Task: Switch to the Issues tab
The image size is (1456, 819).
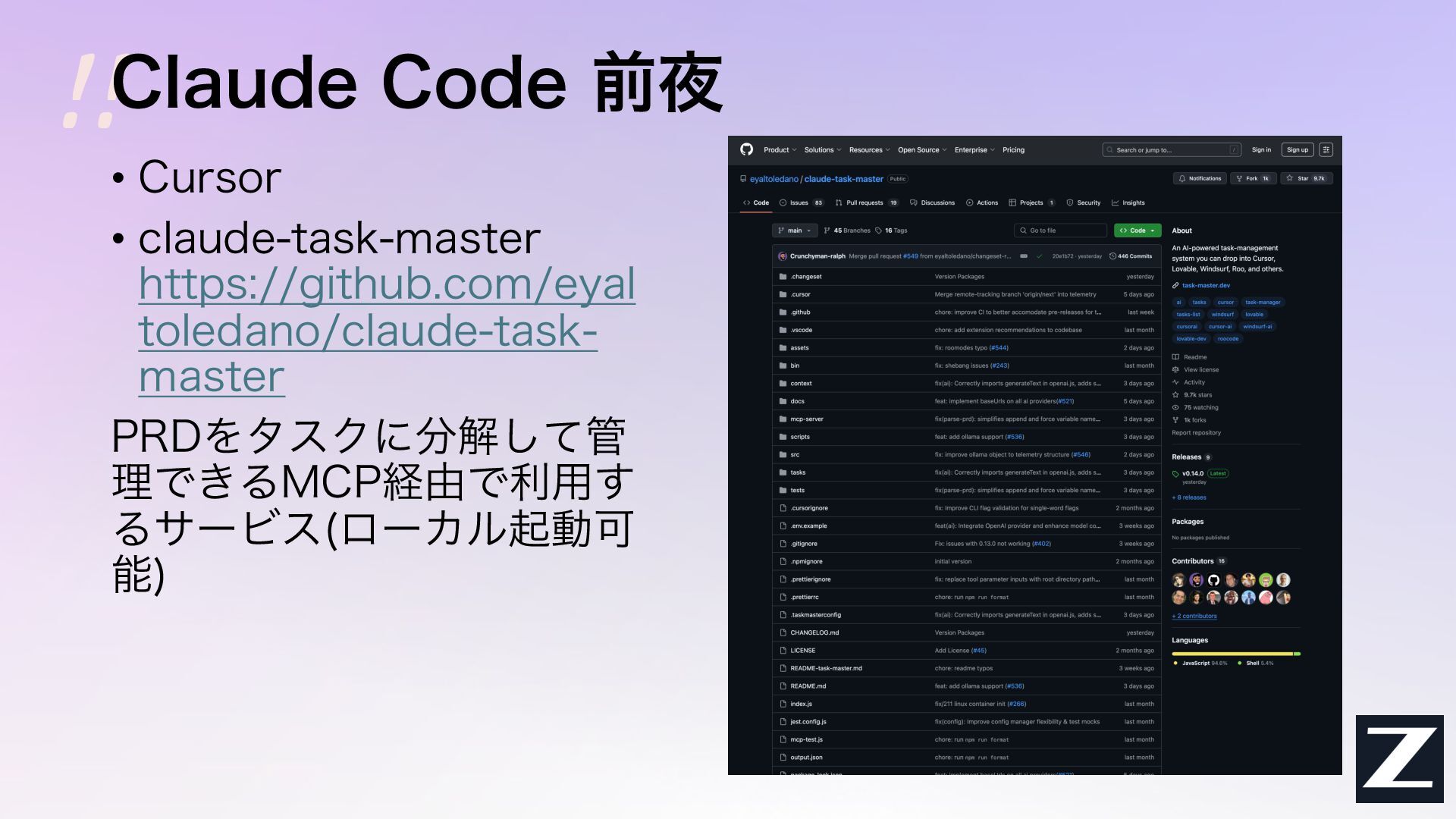Action: click(x=802, y=203)
